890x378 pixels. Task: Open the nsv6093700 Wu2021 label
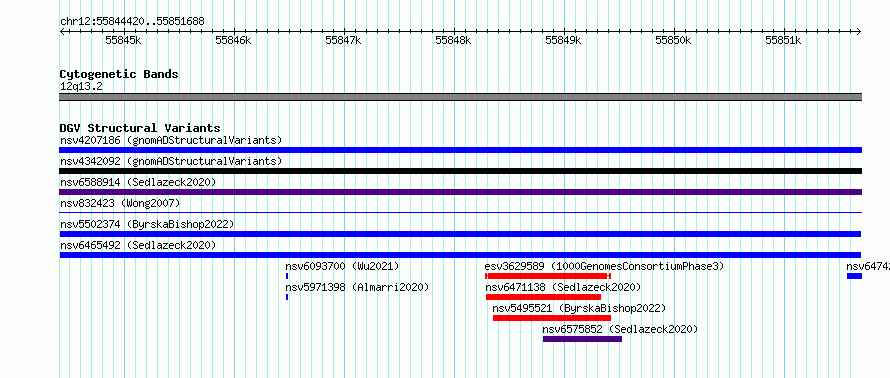coord(342,266)
